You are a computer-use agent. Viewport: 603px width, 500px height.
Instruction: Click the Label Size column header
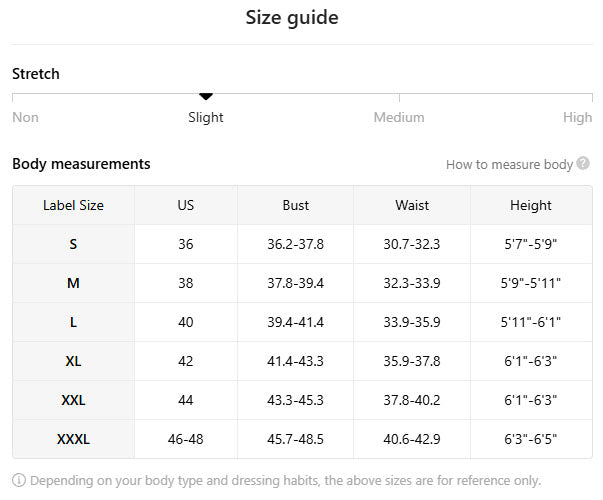[73, 205]
